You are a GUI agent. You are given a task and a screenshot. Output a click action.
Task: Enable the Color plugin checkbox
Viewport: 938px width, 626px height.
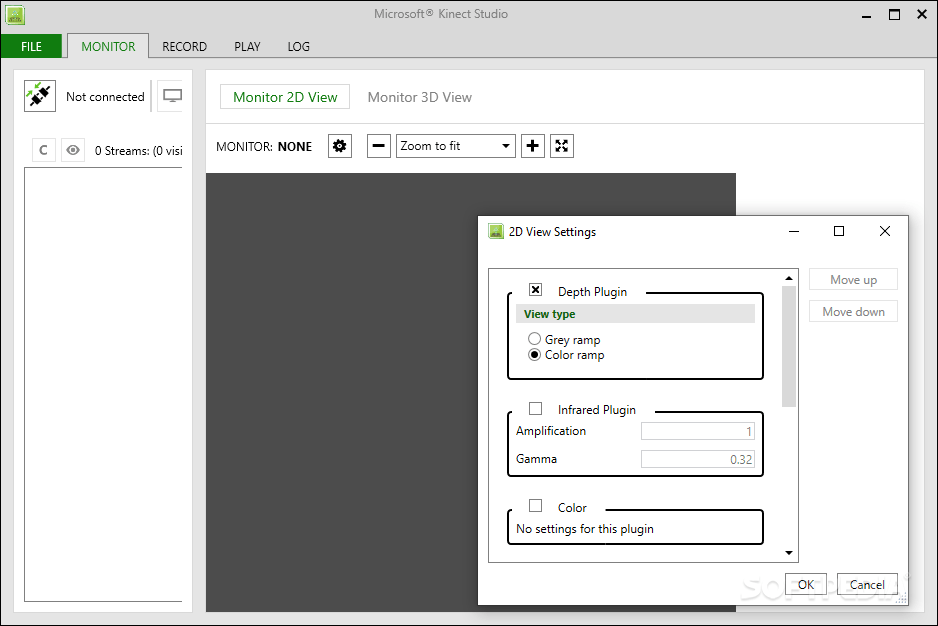click(535, 506)
